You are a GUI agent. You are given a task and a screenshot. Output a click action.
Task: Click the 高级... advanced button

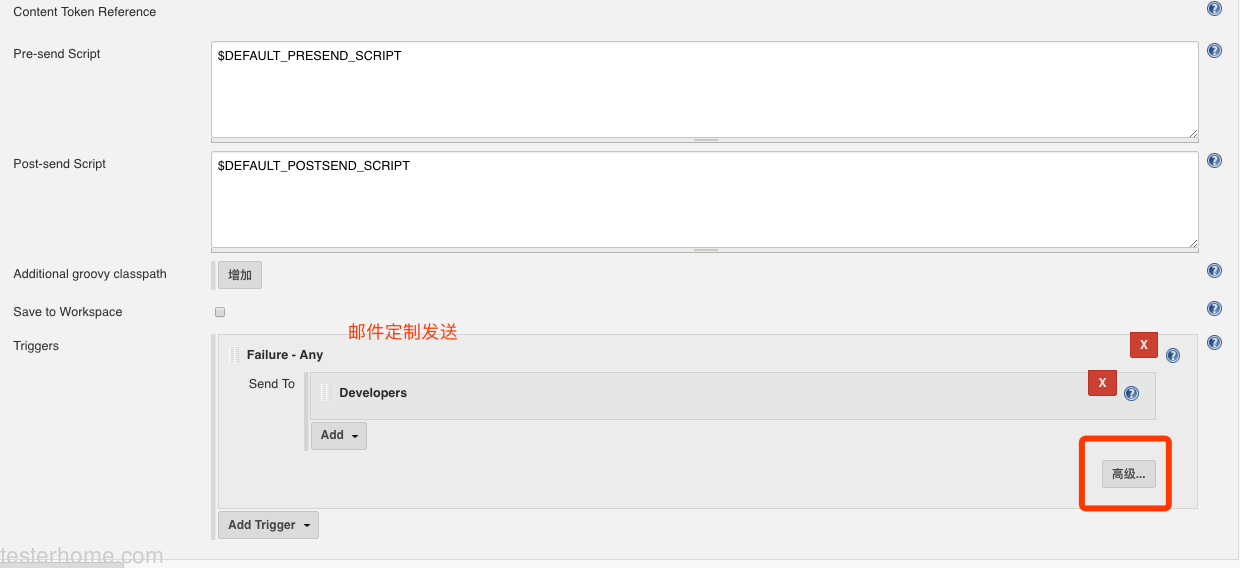[1128, 474]
